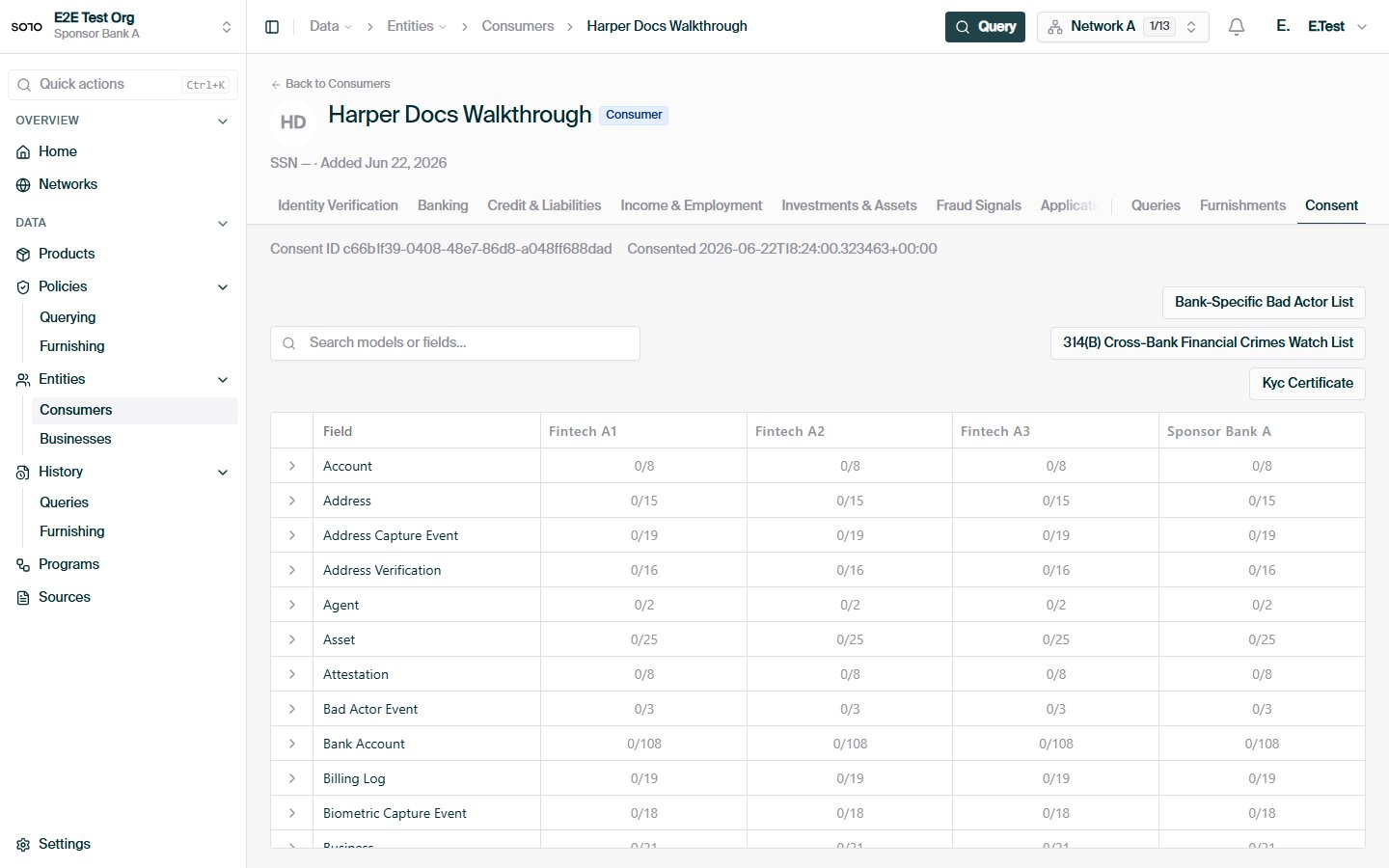1389x868 pixels.
Task: Switch to the Banking tab
Action: click(443, 205)
